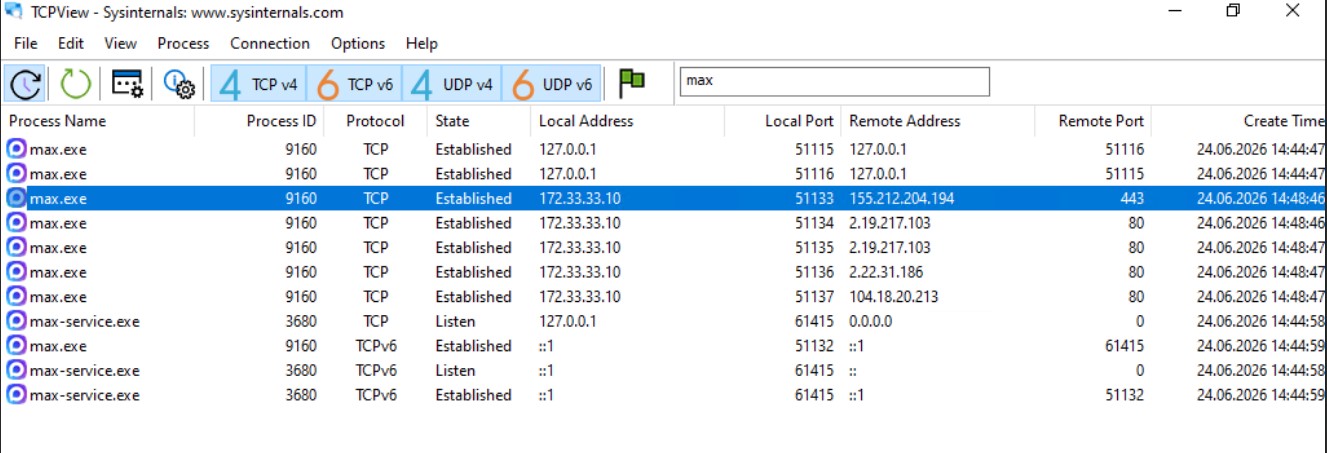Click local port 51136 cell
The image size is (1327, 453).
(x=814, y=272)
